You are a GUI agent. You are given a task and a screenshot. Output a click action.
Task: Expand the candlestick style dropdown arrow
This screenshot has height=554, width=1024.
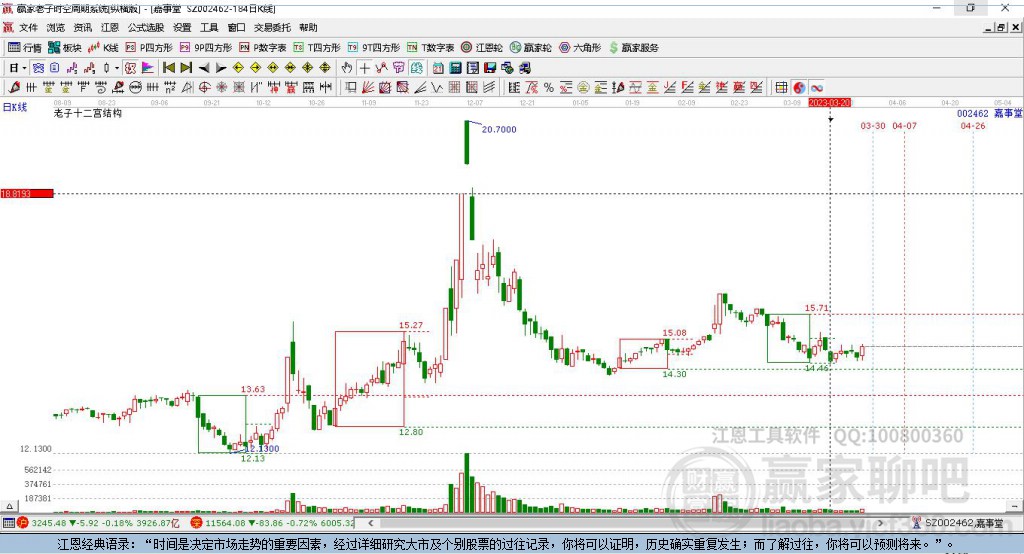(x=117, y=68)
